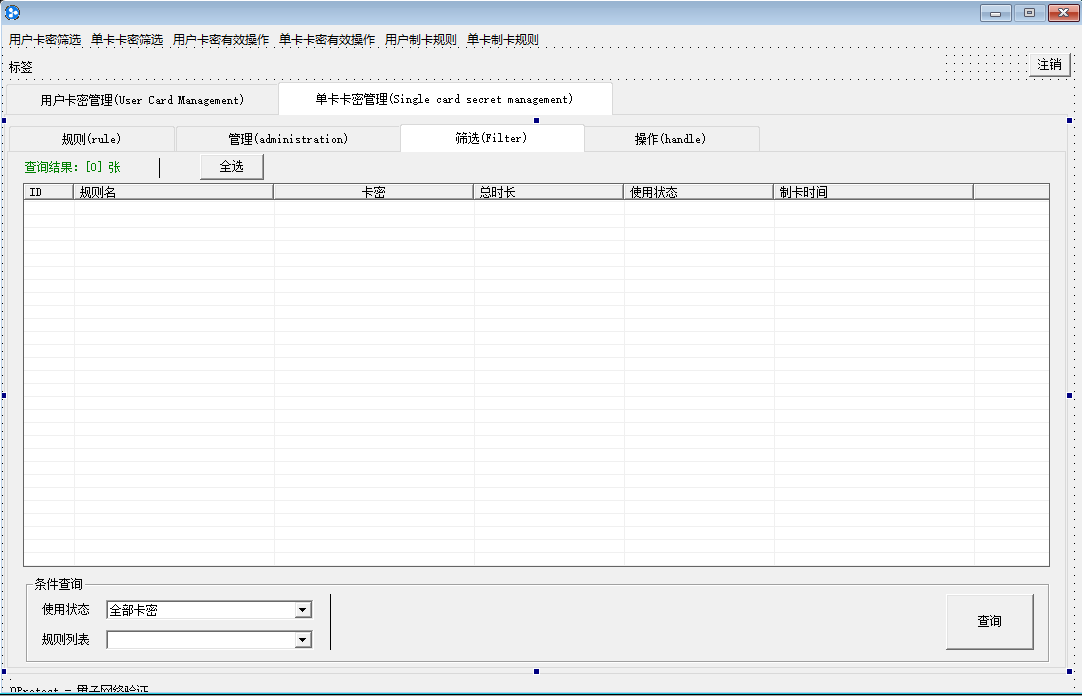Viewport: 1082px width, 696px height.
Task: Open the 单卡卡密有效操作 menu
Action: coord(327,40)
